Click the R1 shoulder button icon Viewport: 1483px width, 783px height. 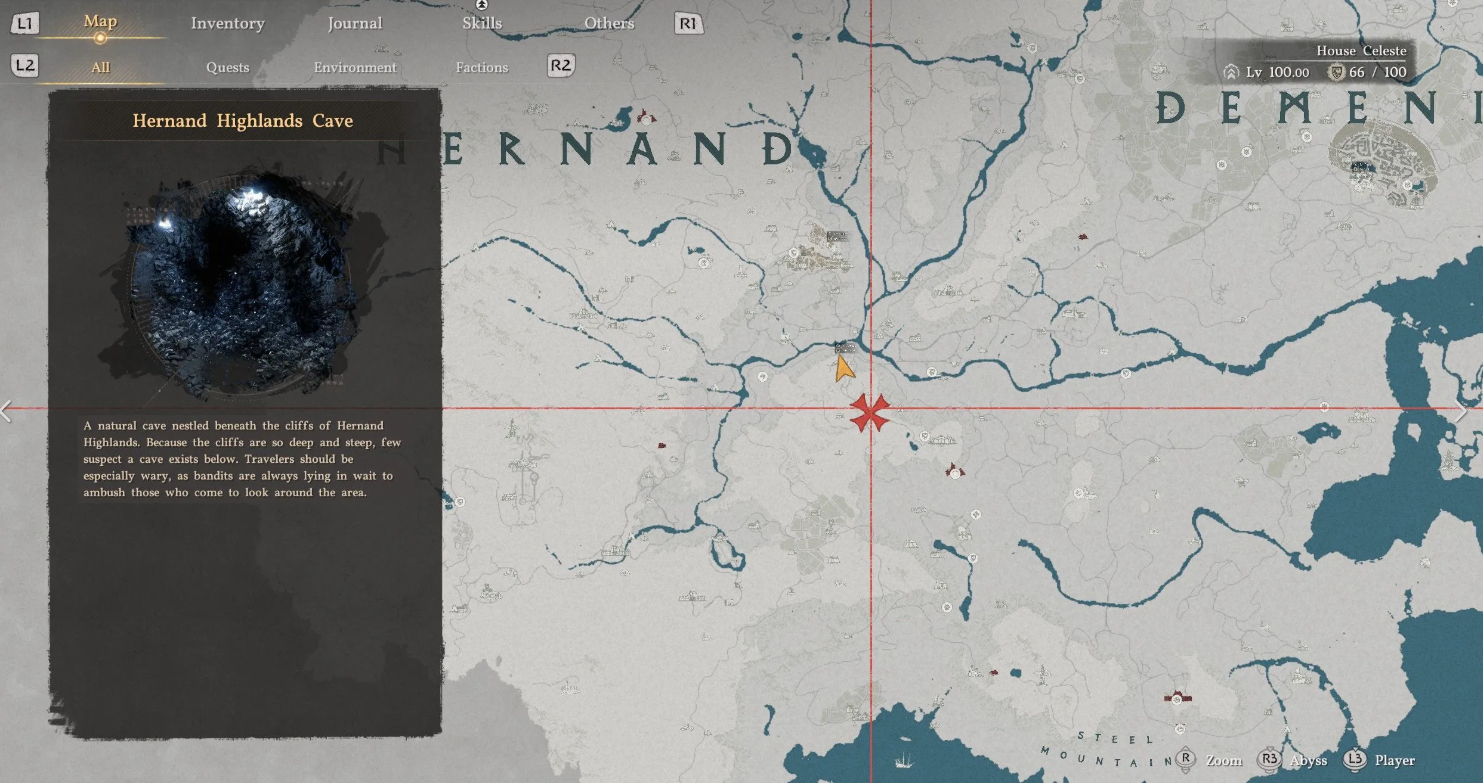[689, 23]
